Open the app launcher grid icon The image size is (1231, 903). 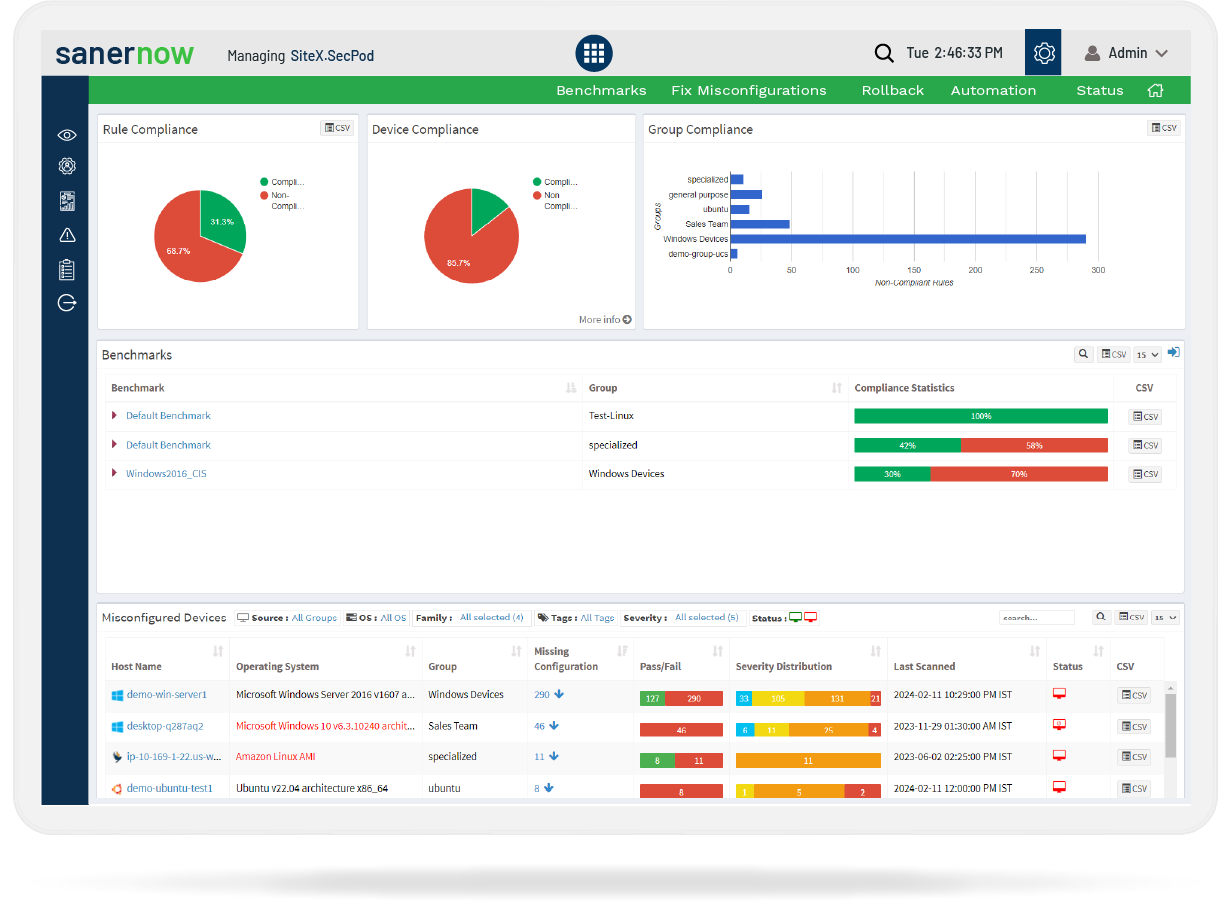tap(594, 53)
